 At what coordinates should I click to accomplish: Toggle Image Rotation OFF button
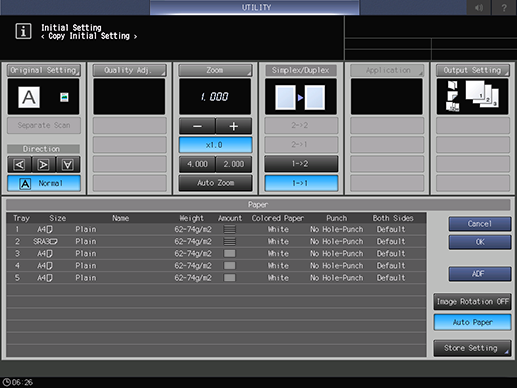pyautogui.click(x=472, y=302)
